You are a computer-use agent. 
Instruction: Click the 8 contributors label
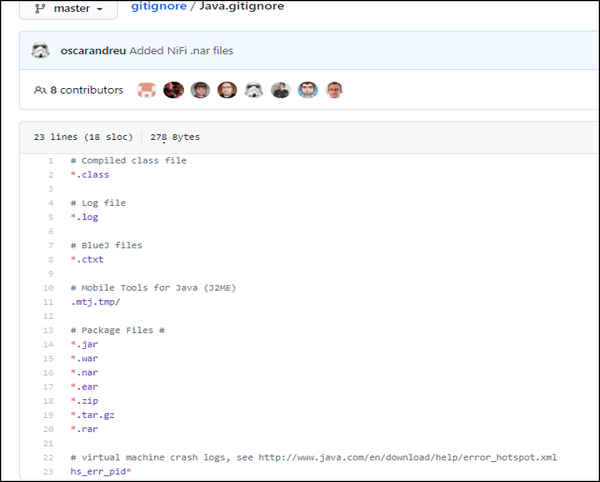[86, 90]
